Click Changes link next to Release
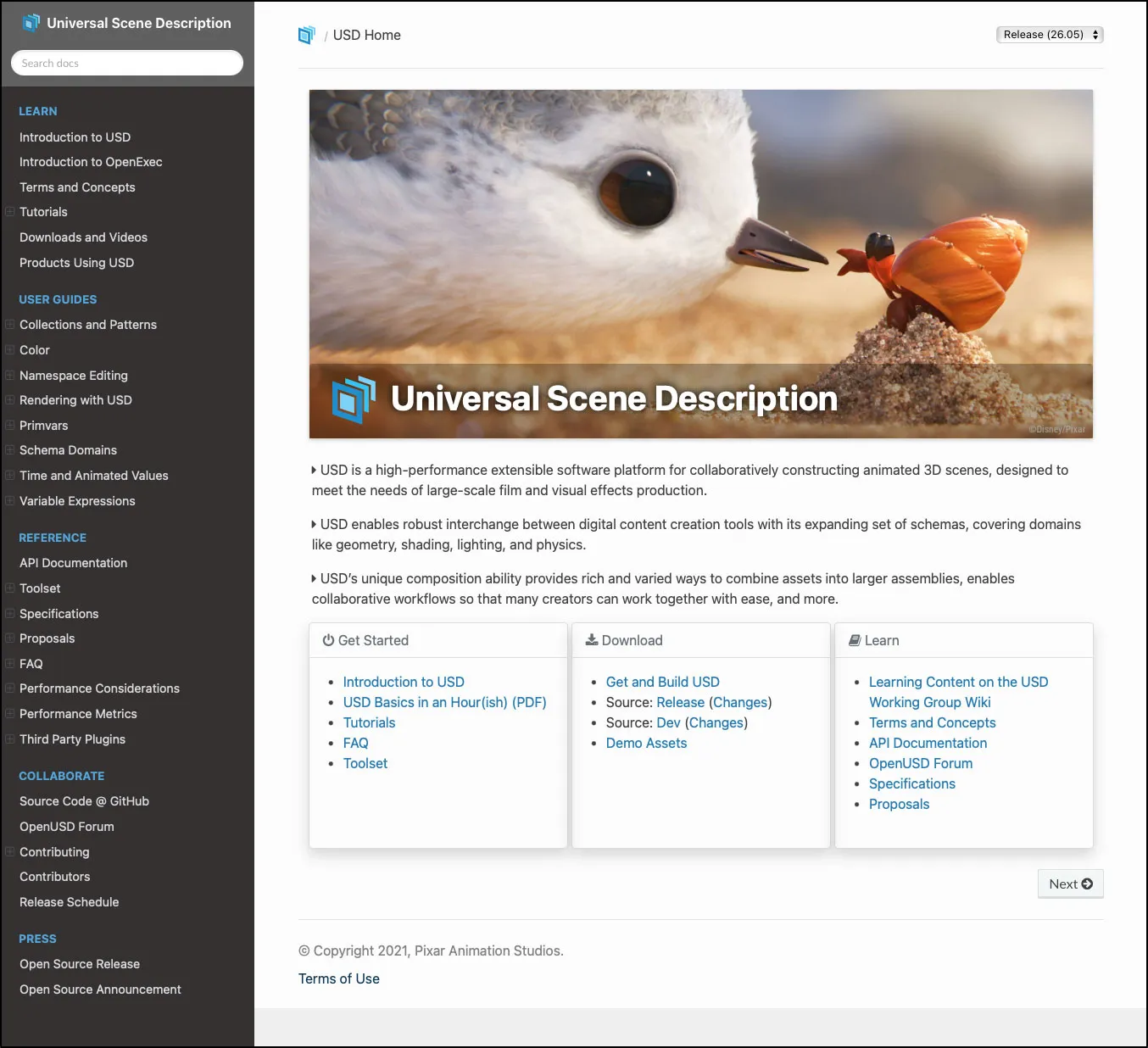This screenshot has width=1148, height=1048. pyautogui.click(x=740, y=702)
